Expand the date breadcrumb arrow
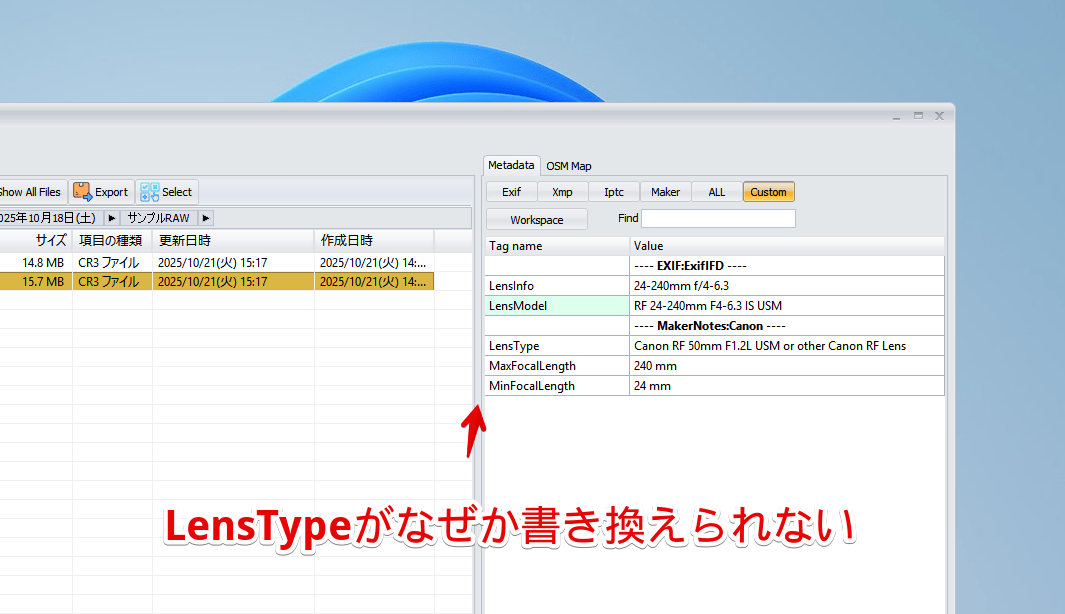The height and width of the screenshot is (614, 1065). point(111,217)
